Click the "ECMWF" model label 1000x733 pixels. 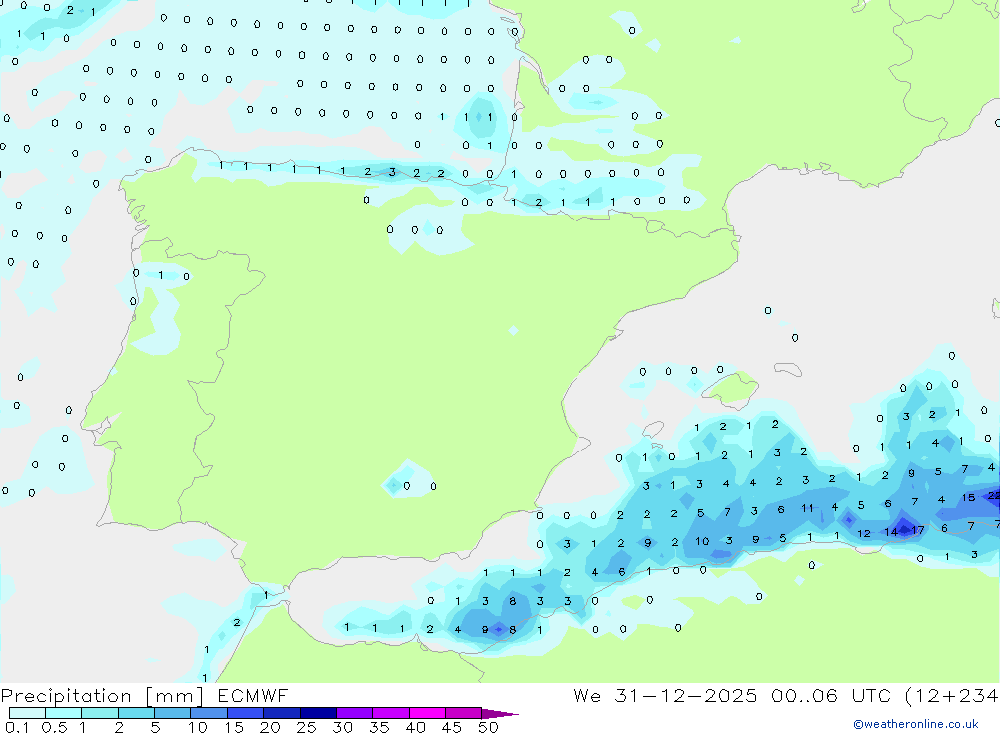pos(253,695)
